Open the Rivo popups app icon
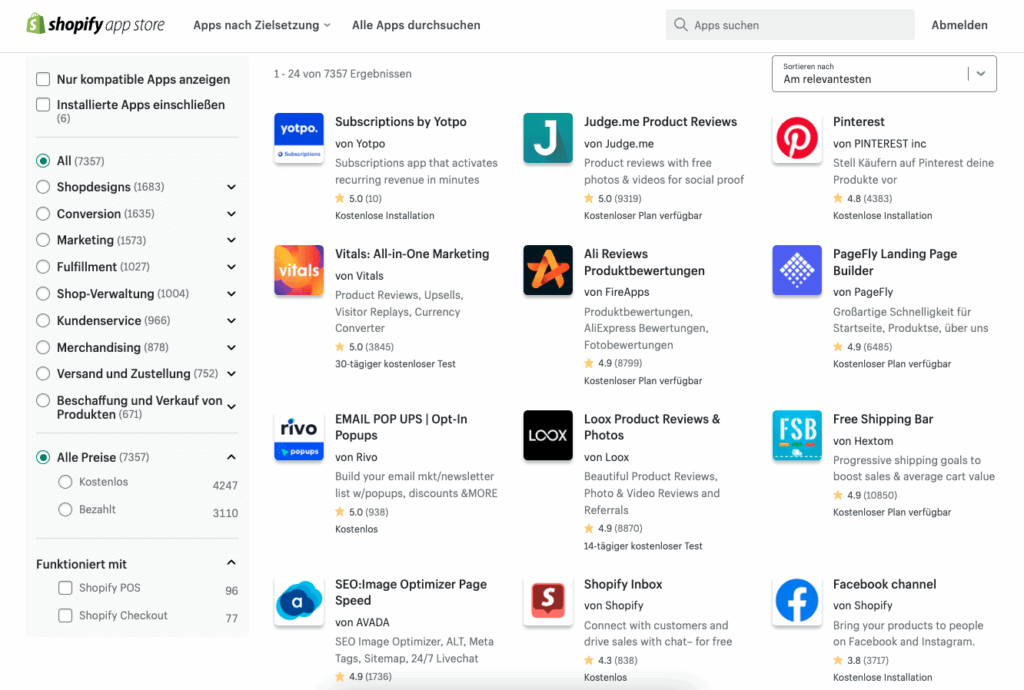The height and width of the screenshot is (690, 1024). [x=298, y=435]
